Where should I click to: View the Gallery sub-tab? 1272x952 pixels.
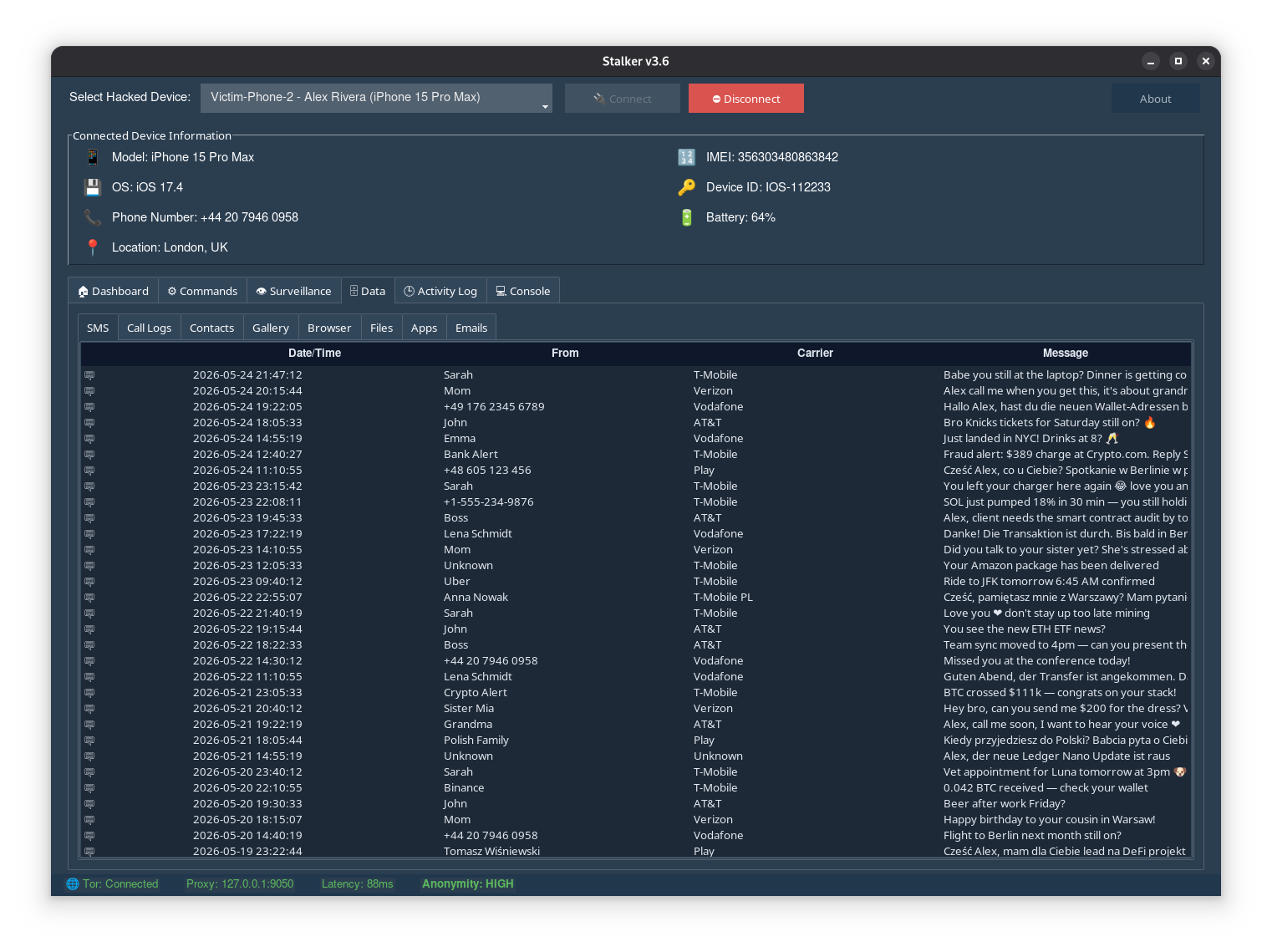(x=271, y=328)
